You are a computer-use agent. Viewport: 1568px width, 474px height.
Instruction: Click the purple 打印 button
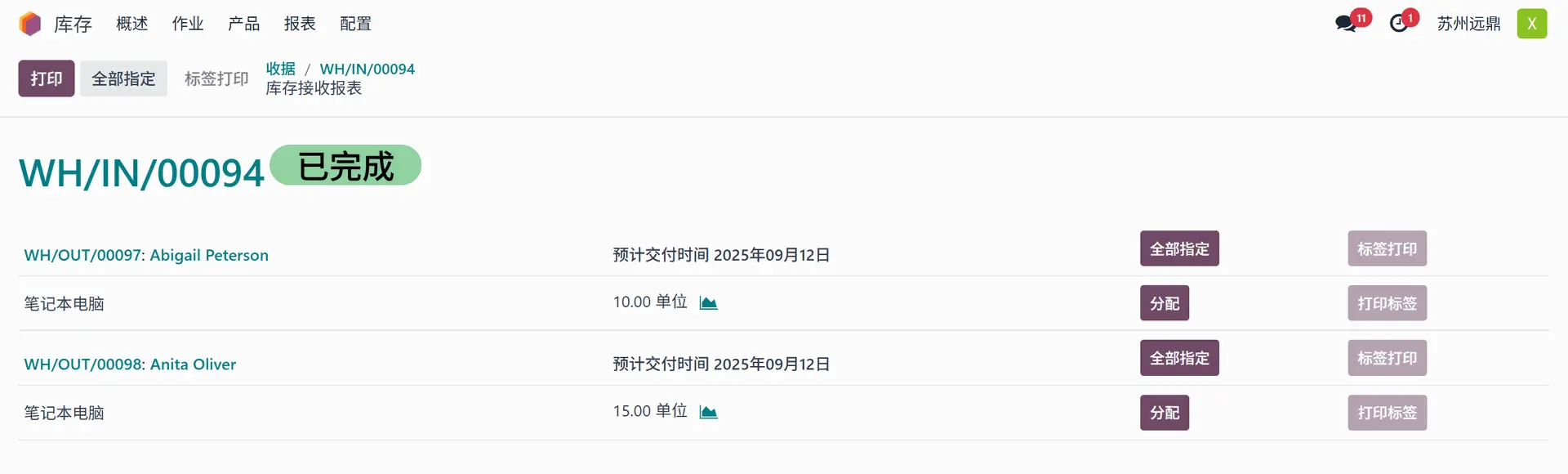click(x=47, y=78)
